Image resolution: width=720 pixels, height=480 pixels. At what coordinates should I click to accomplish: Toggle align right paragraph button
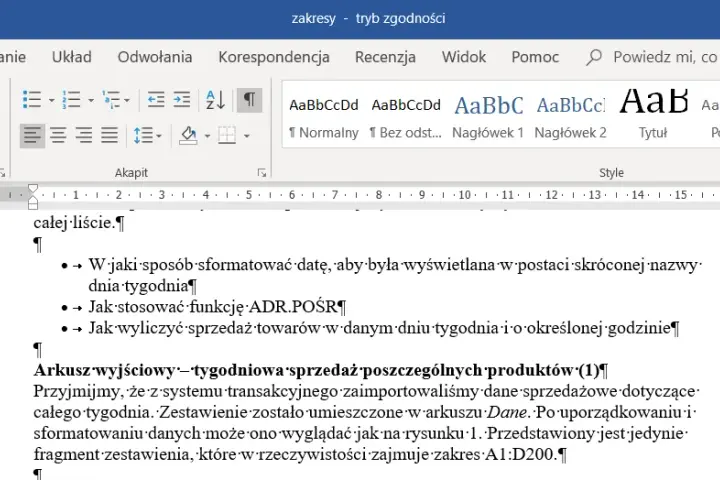tap(84, 136)
